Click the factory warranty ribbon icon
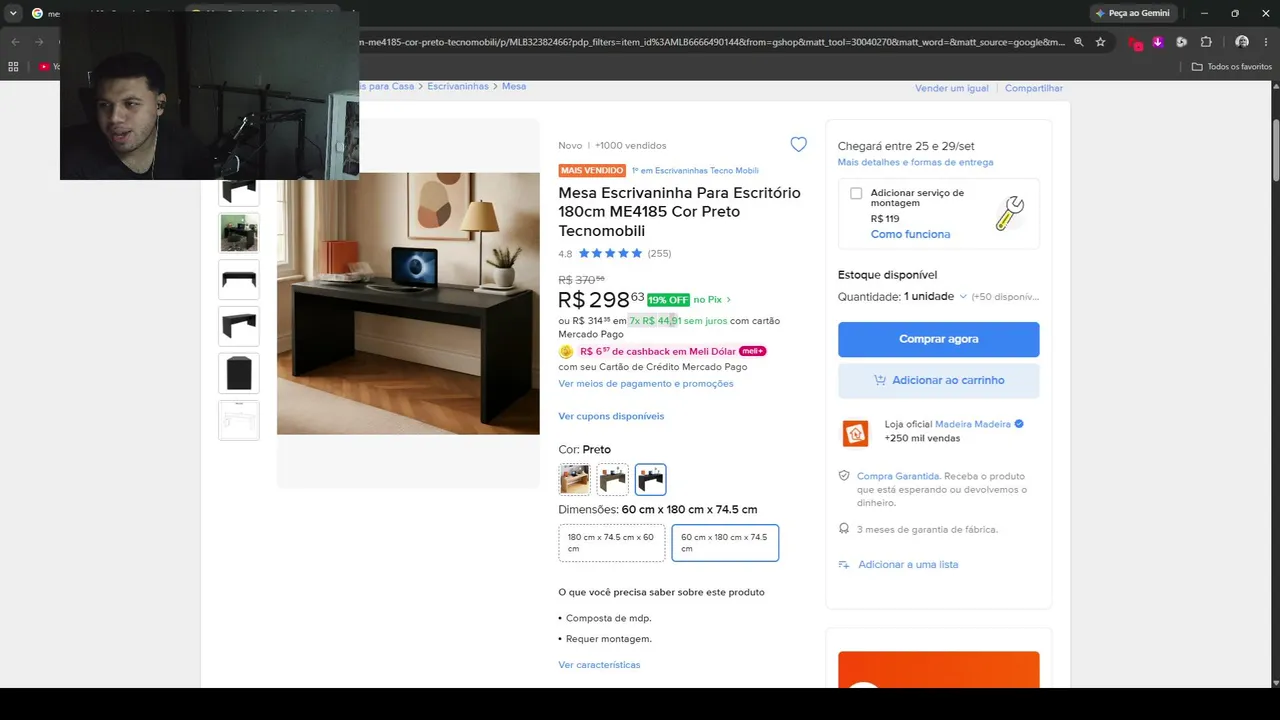The height and width of the screenshot is (720, 1280). tap(844, 529)
